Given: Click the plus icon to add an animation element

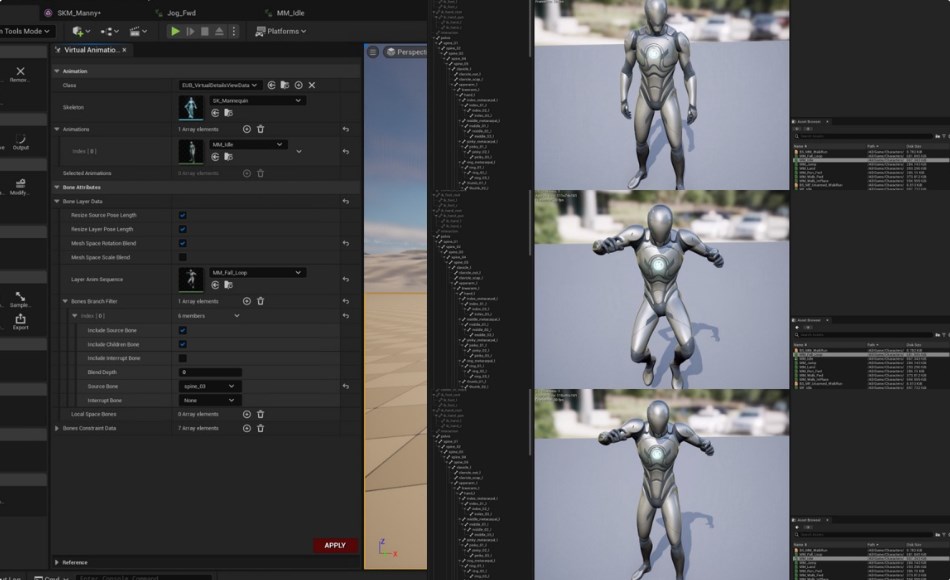Looking at the screenshot, I should point(246,129).
